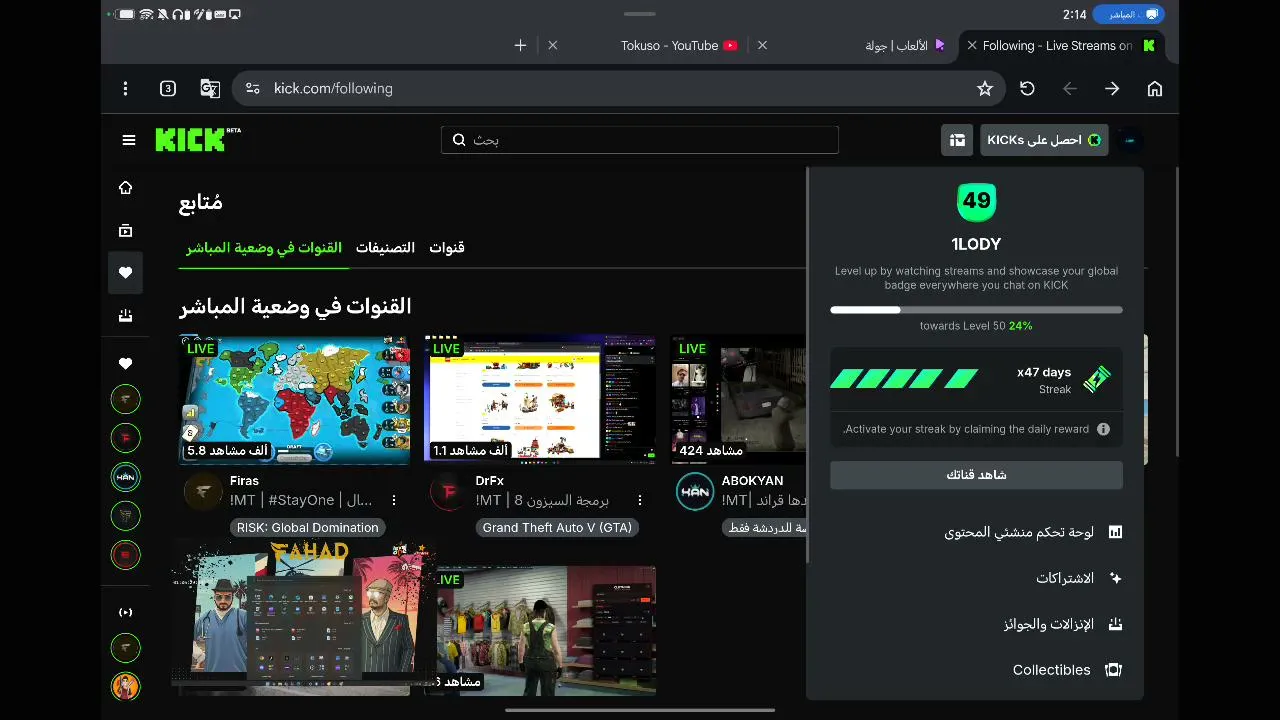The height and width of the screenshot is (720, 1280).
Task: Open DrFx red avatar in the left sidebar
Action: 125,438
